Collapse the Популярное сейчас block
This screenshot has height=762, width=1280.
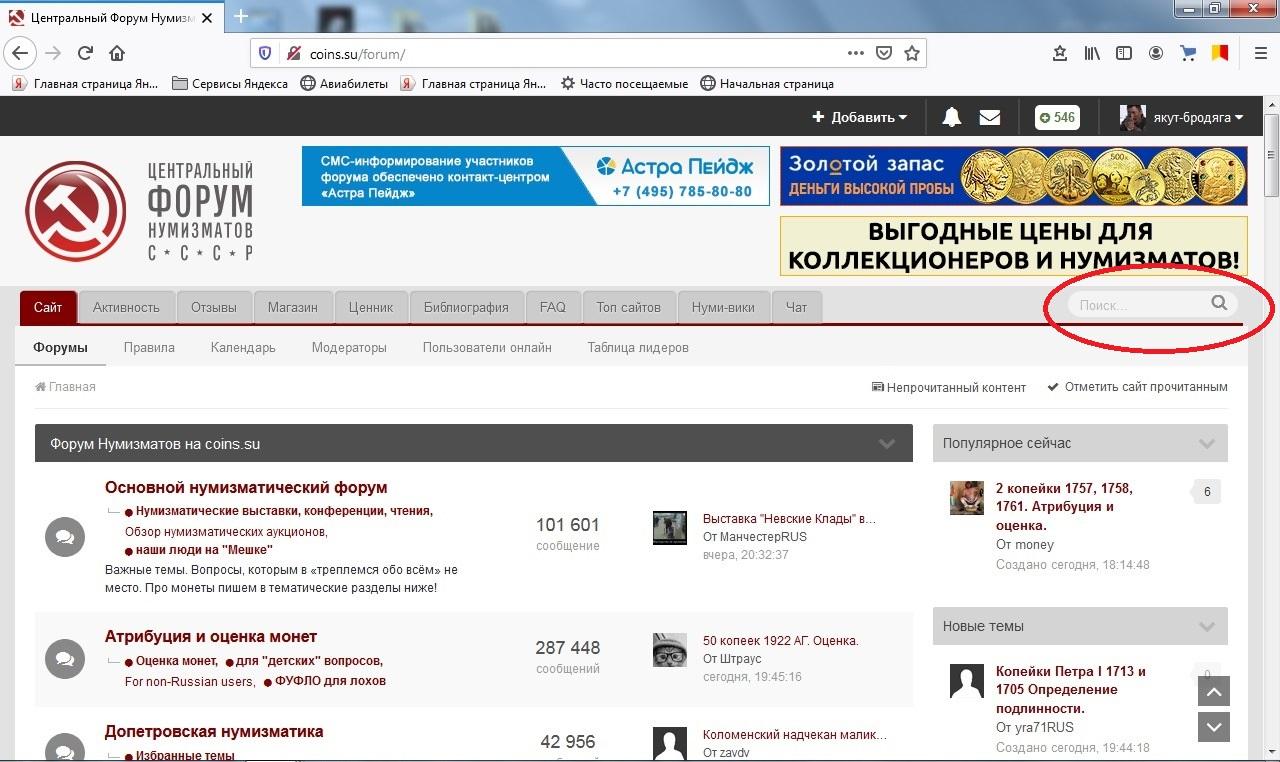click(x=1207, y=444)
